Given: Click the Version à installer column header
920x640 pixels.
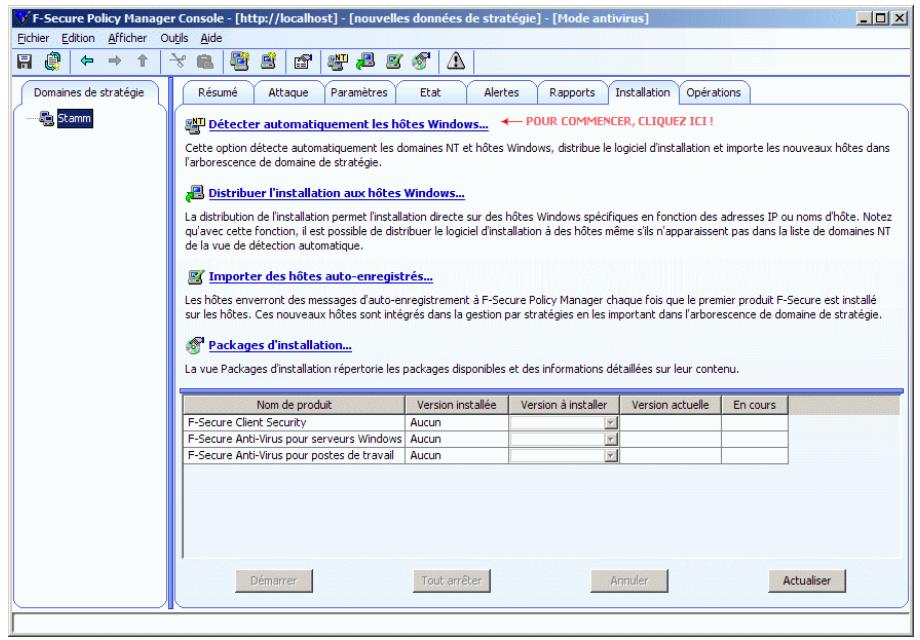Looking at the screenshot, I should click(x=564, y=405).
